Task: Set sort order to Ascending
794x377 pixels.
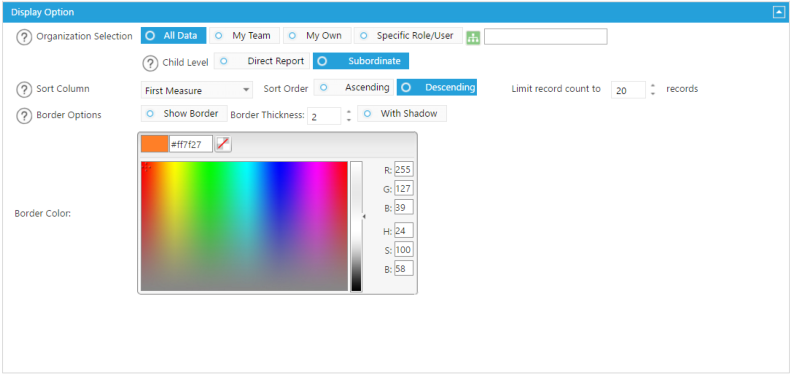Action: pos(353,88)
